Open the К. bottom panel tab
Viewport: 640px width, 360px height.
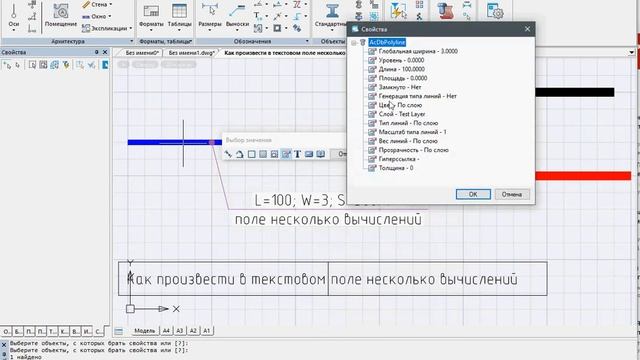pos(64,331)
